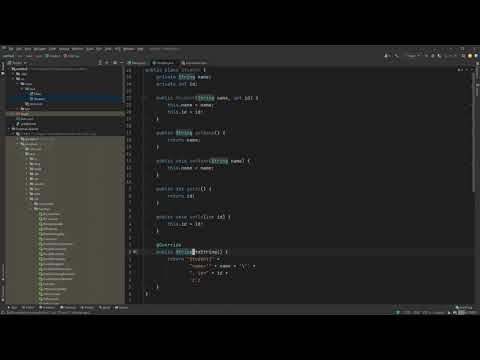Place cursor on 'private int id;' line
Image resolution: width=480 pixels, height=360 pixels.
point(177,84)
